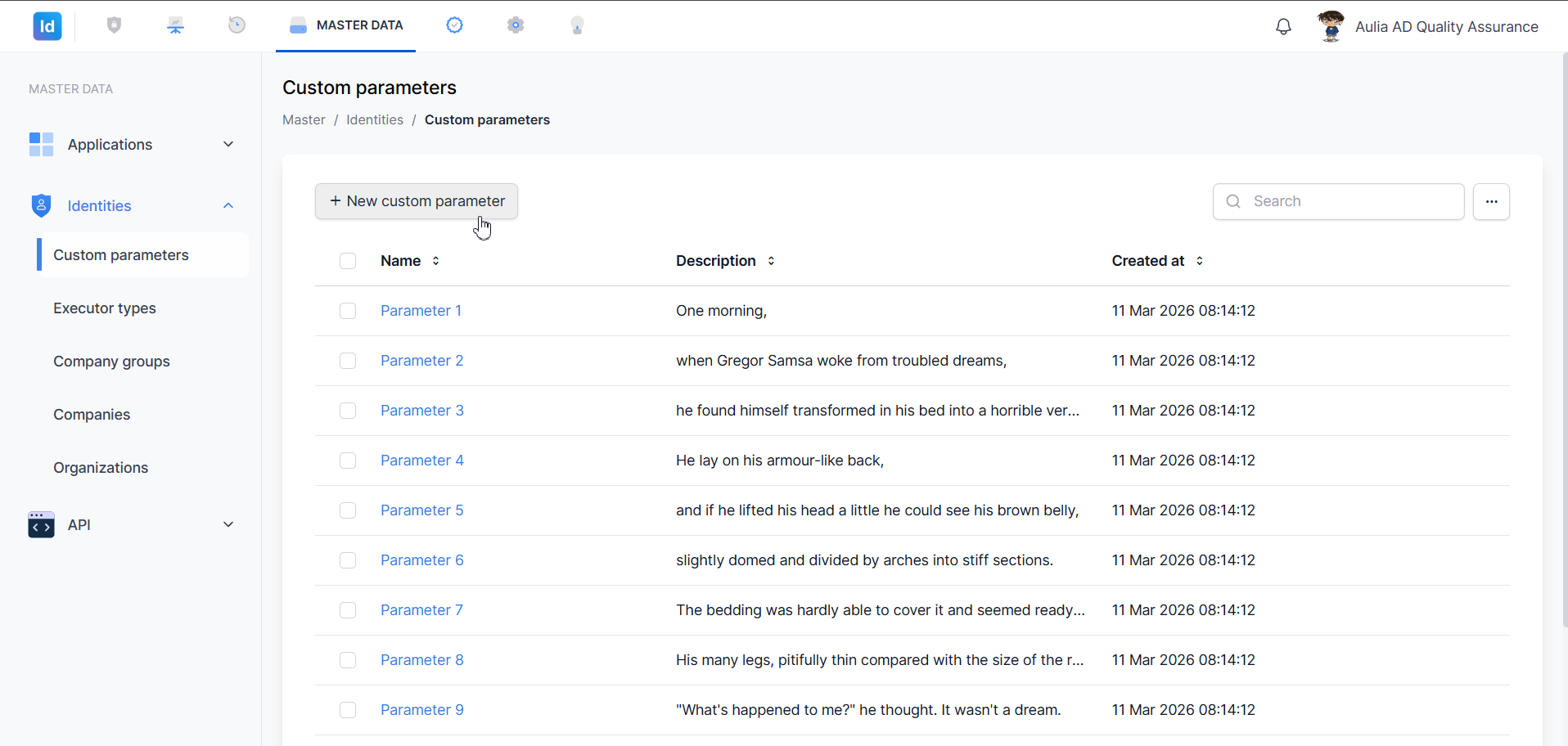
Task: Click the page vertical scrollbar
Action: (1565, 339)
